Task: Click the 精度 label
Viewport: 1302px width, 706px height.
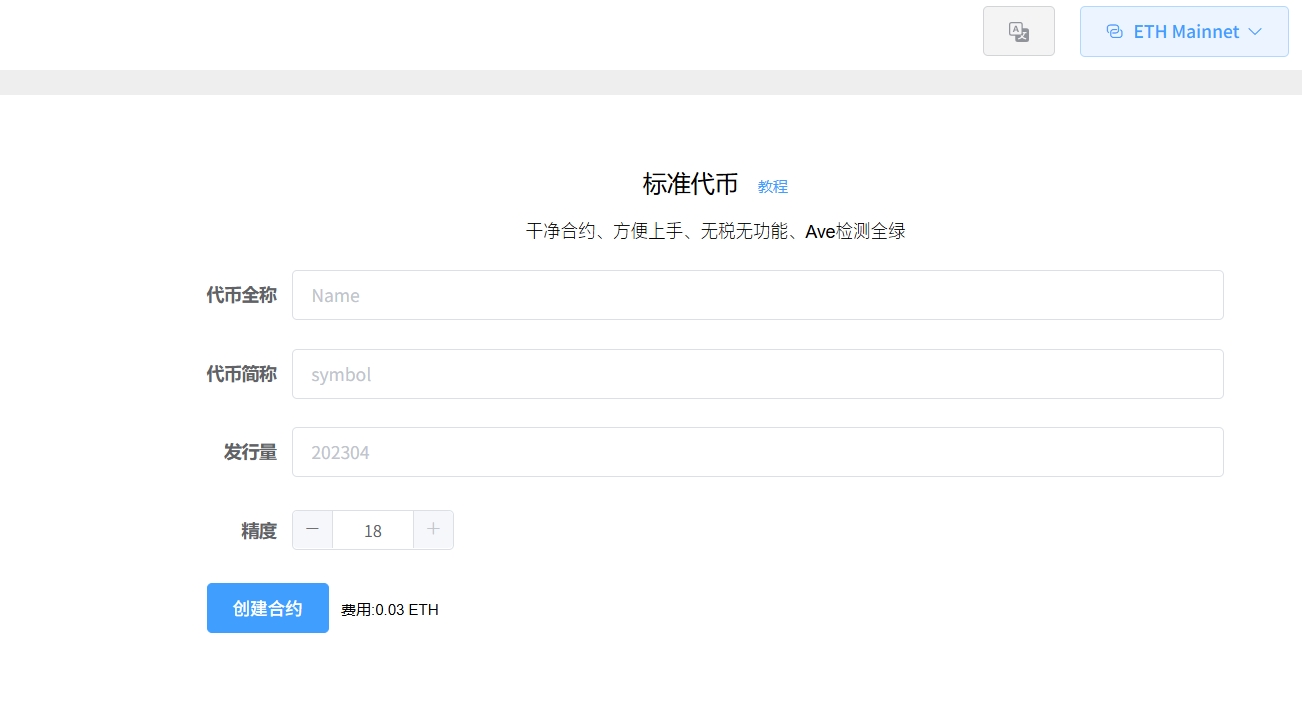Action: tap(259, 531)
